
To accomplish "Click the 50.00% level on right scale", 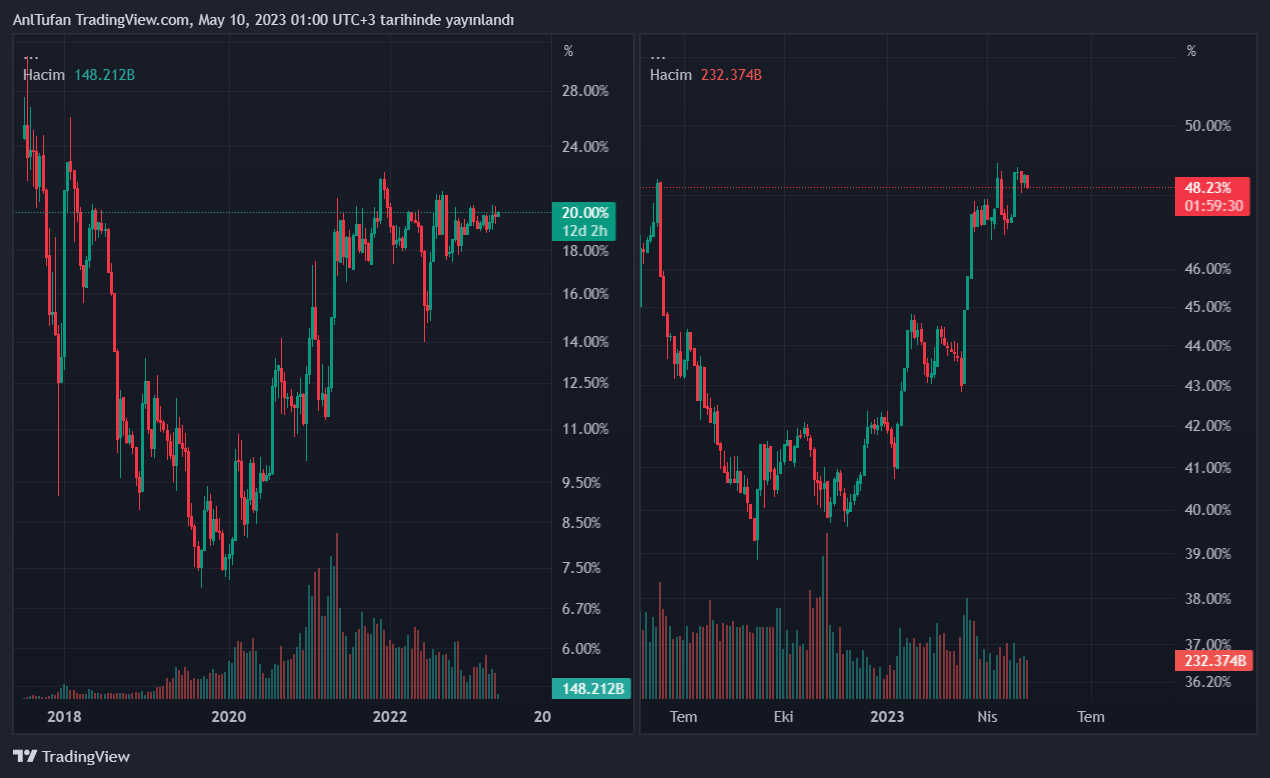I will (x=1206, y=126).
